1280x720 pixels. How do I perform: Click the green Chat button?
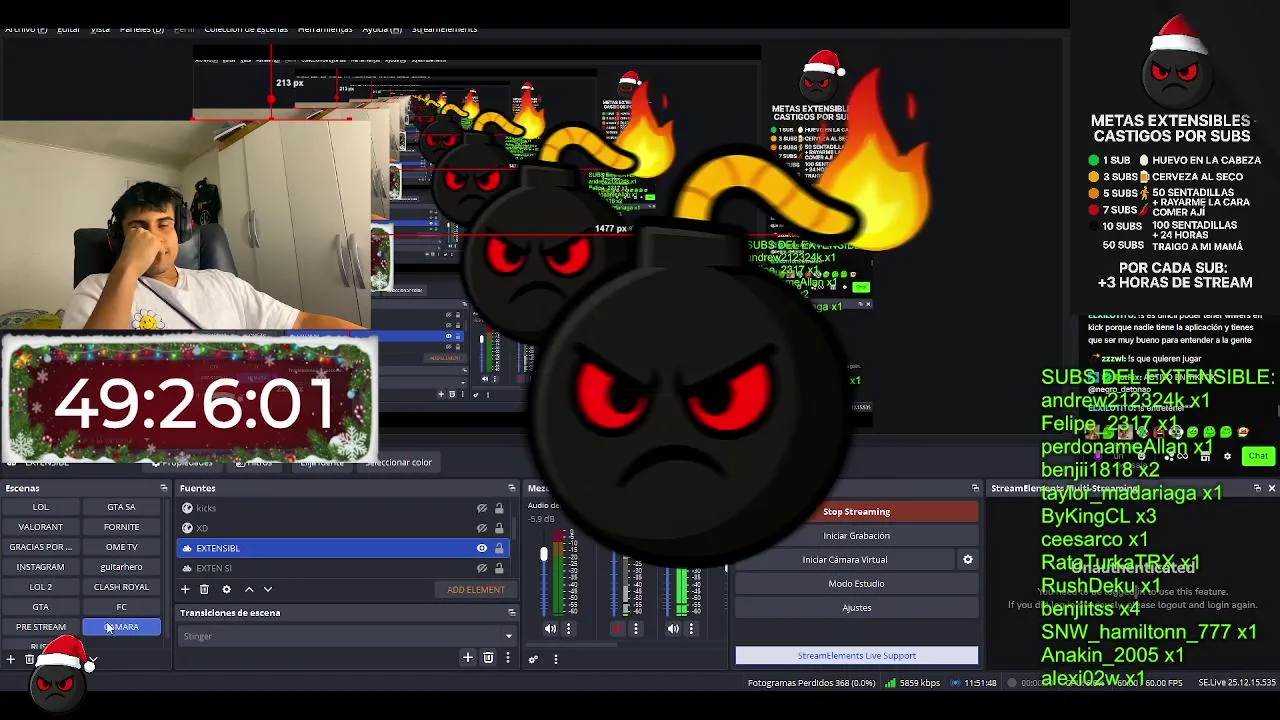1257,456
